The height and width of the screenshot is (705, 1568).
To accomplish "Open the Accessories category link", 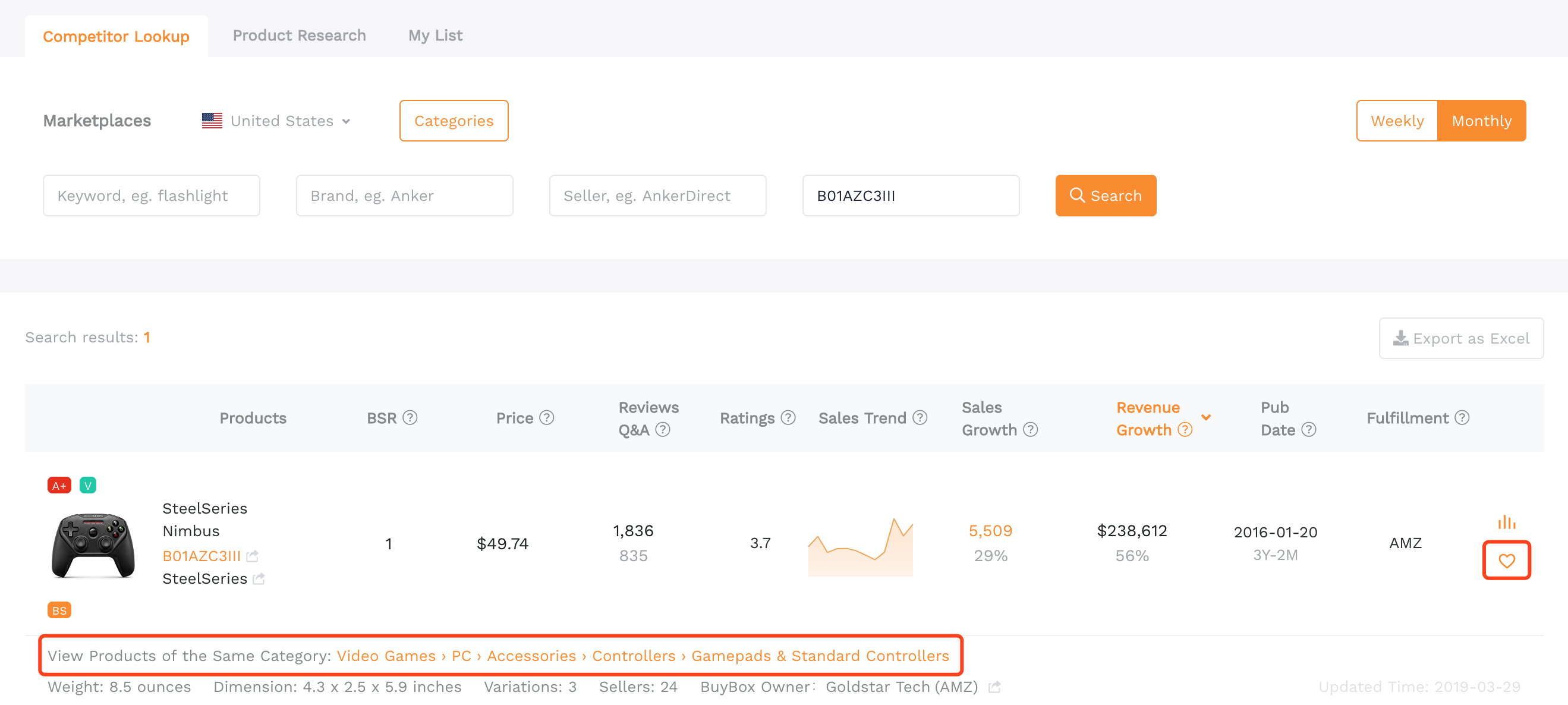I will coord(531,656).
